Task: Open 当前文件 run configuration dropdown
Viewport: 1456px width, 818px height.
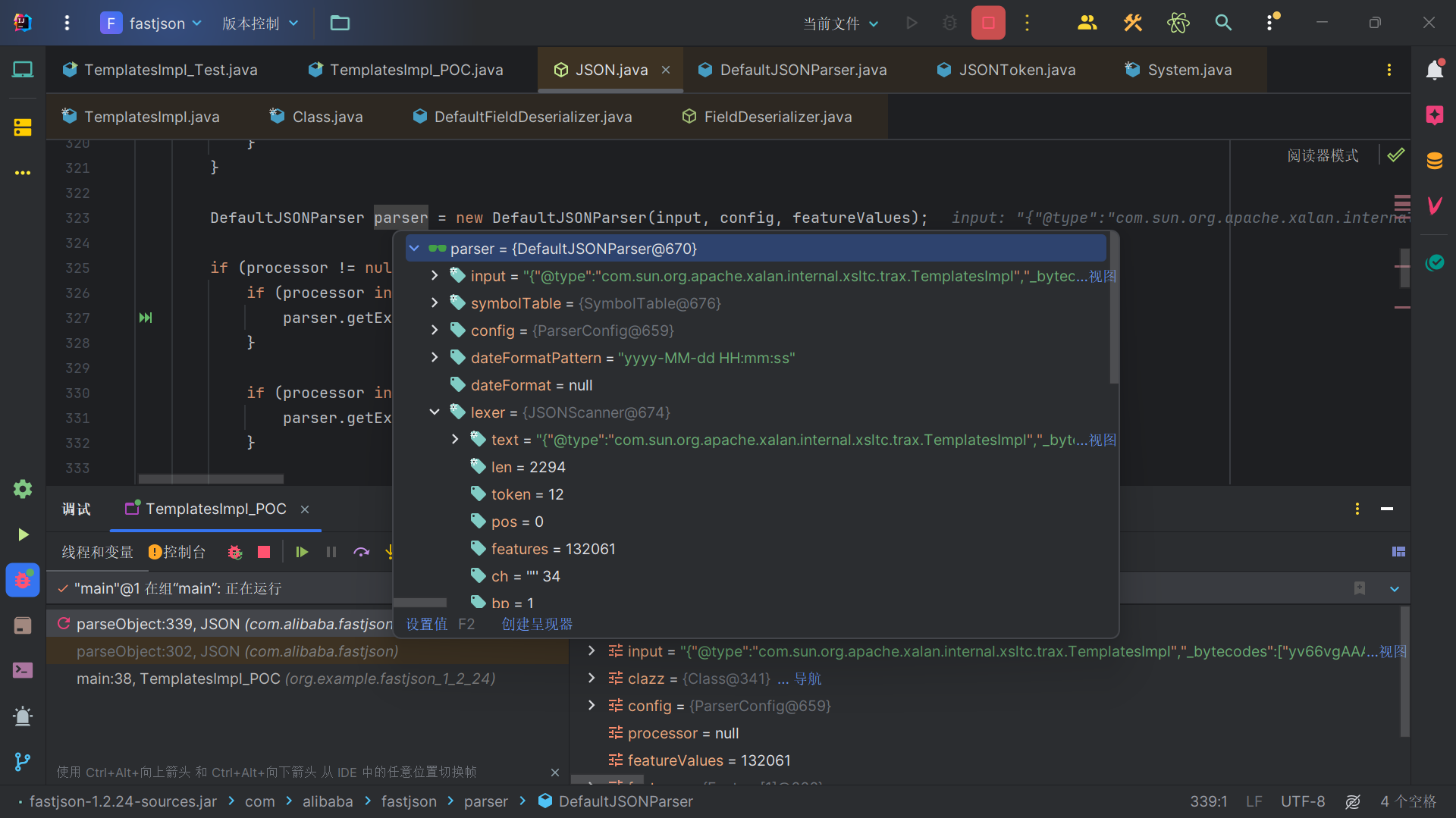Action: point(841,24)
